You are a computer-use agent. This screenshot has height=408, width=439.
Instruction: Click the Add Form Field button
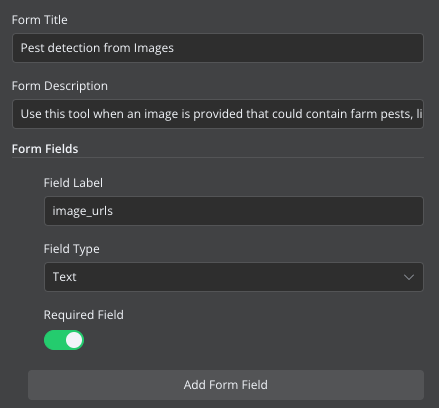click(x=226, y=385)
